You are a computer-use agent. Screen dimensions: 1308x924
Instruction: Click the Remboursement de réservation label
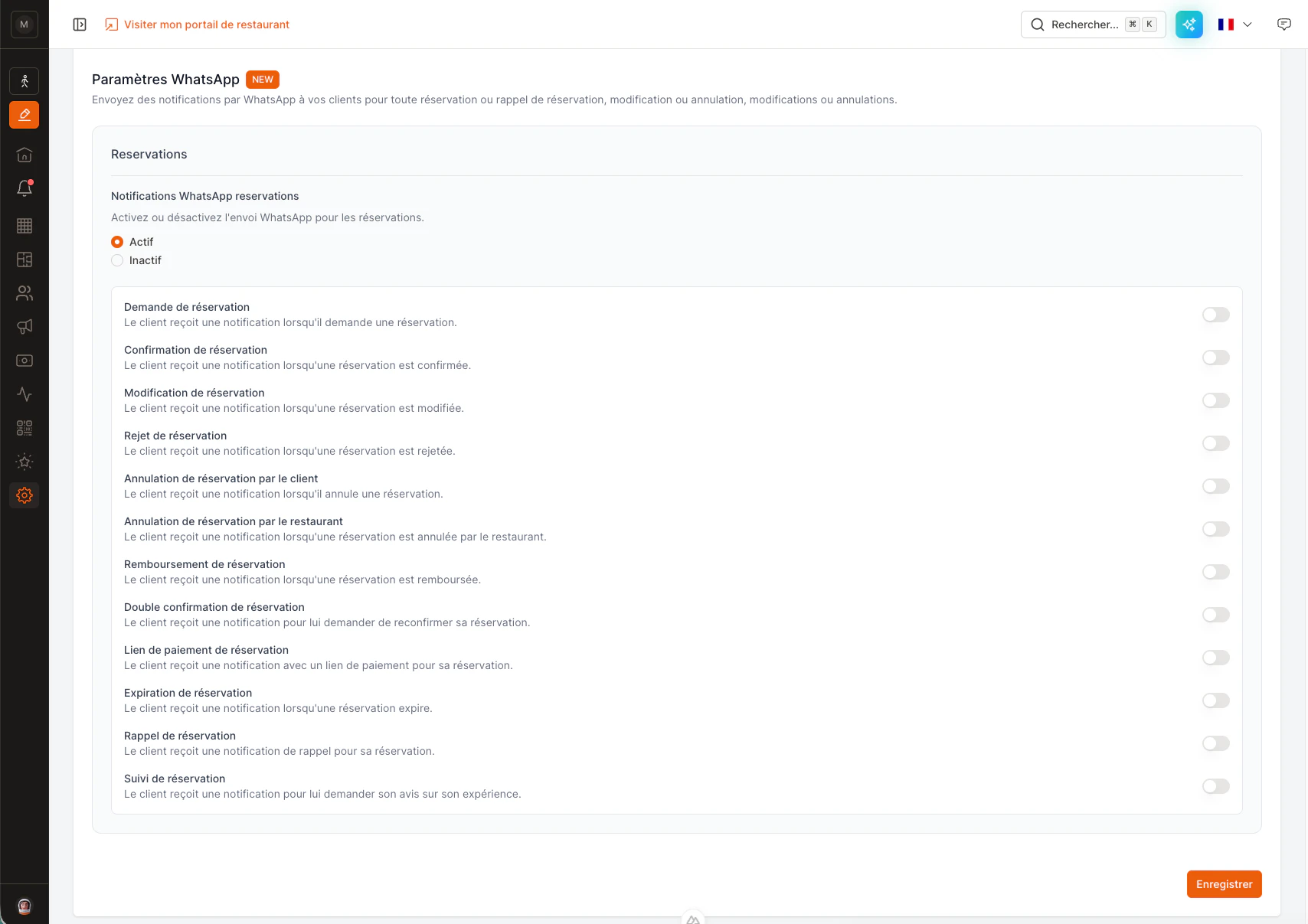[x=204, y=564]
